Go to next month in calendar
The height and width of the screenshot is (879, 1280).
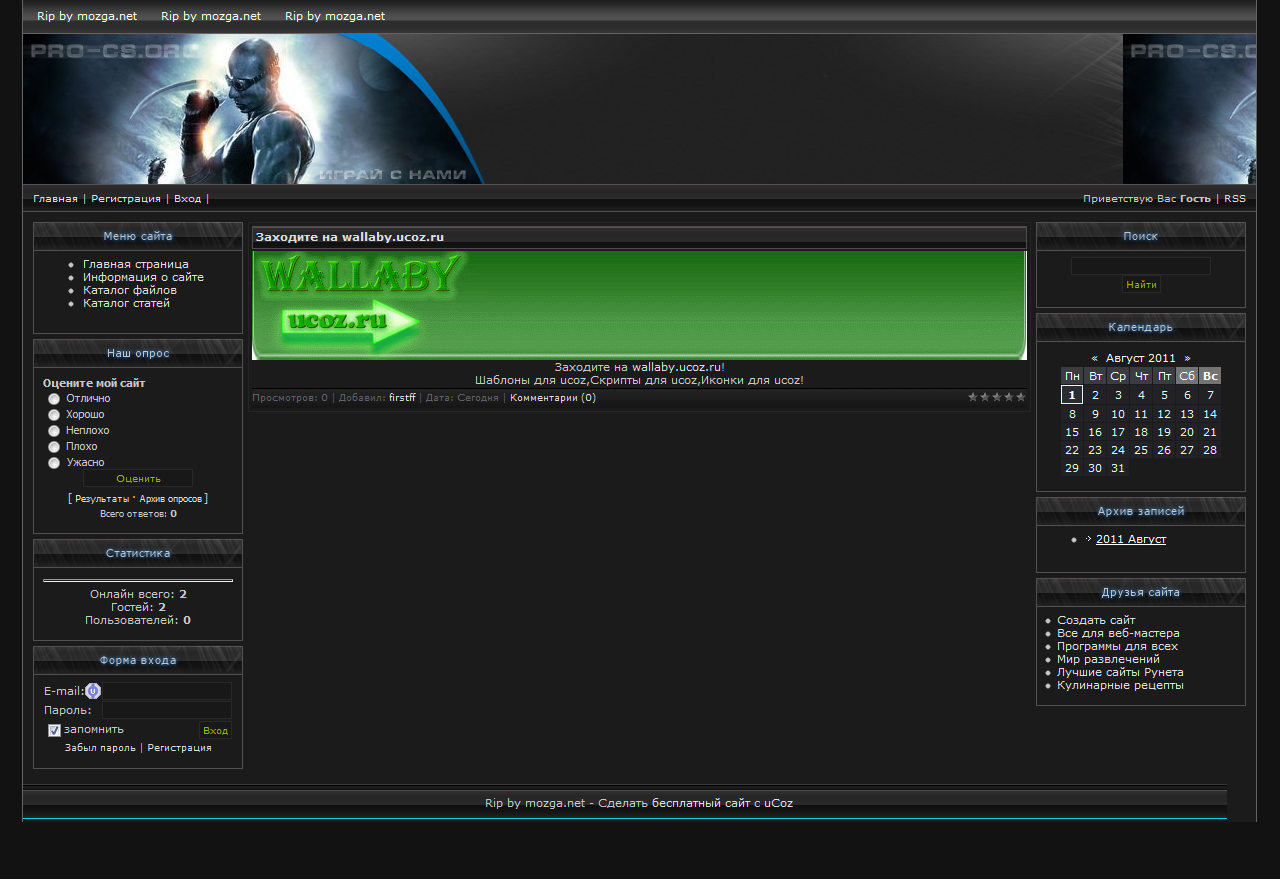pyautogui.click(x=1187, y=358)
